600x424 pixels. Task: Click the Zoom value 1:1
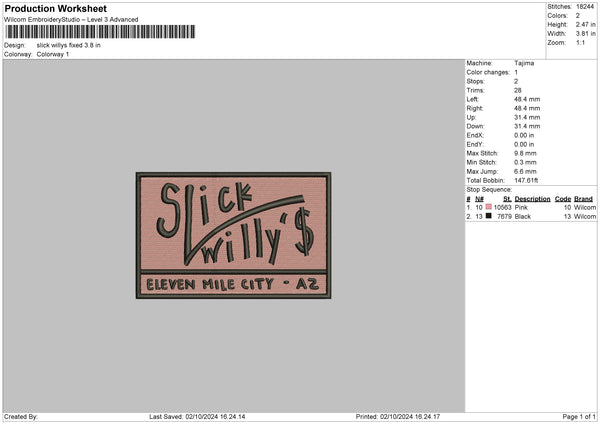point(580,42)
